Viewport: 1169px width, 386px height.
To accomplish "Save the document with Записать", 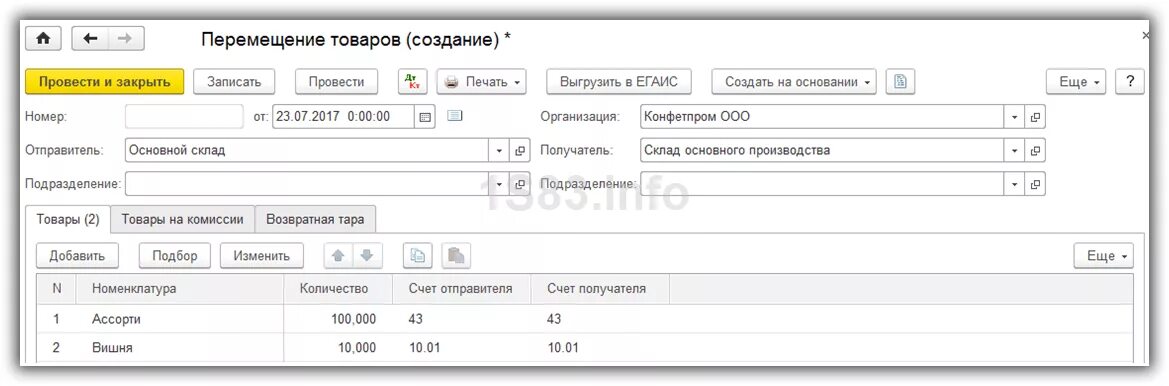I will pyautogui.click(x=234, y=82).
